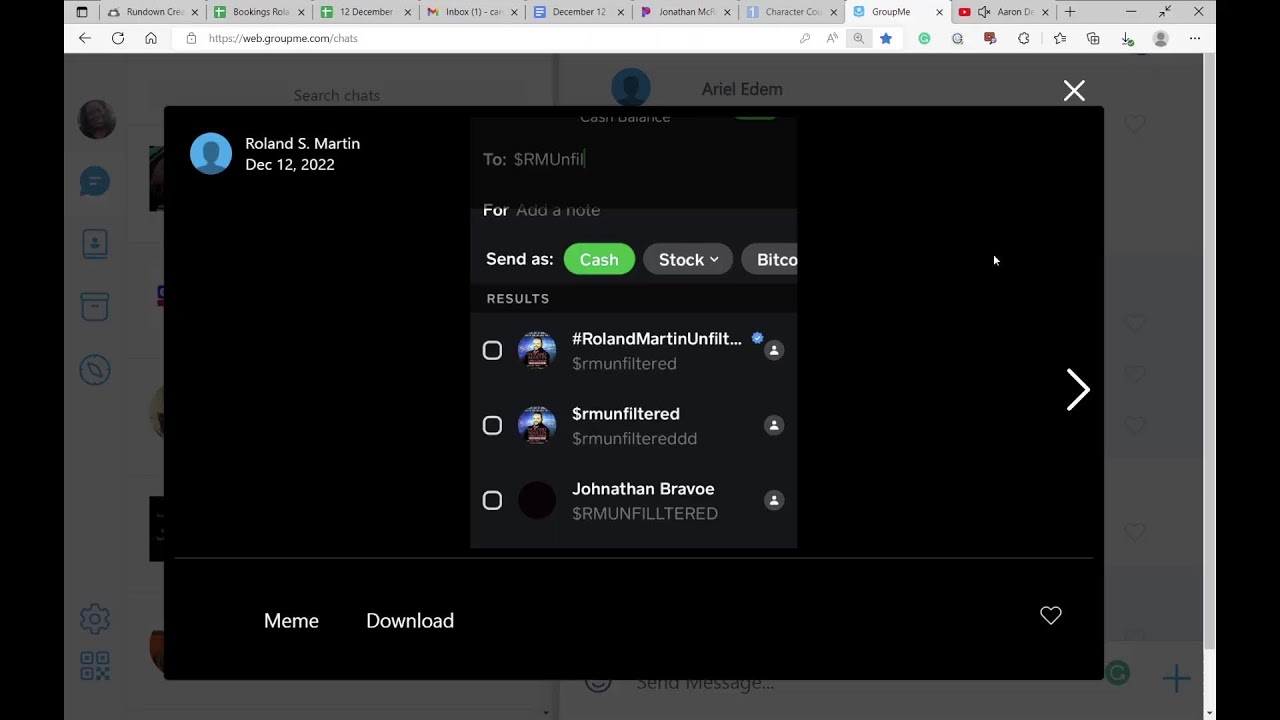Open the Archive icon in the GroupMe sidebar

[95, 306]
